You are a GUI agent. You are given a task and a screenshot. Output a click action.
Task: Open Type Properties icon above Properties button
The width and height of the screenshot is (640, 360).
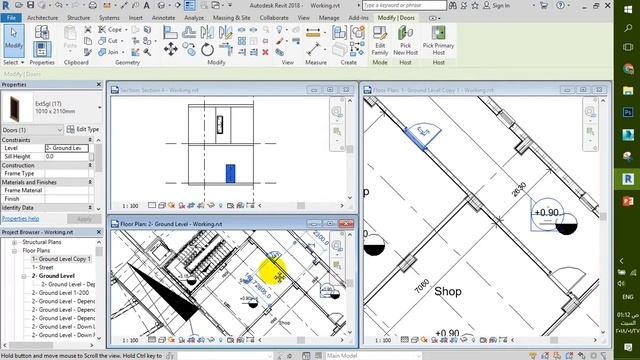point(42,32)
